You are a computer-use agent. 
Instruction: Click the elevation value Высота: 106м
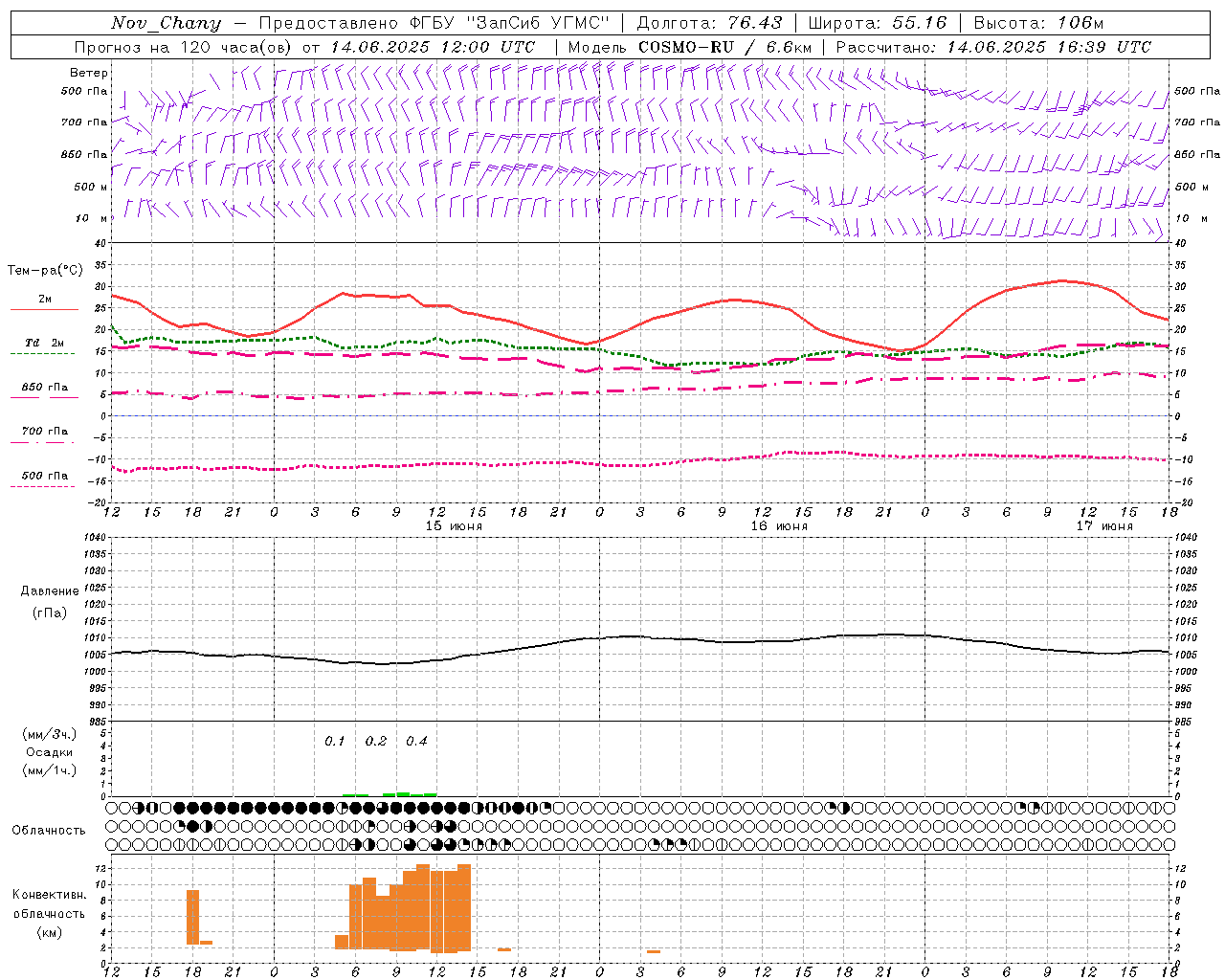point(1039,23)
